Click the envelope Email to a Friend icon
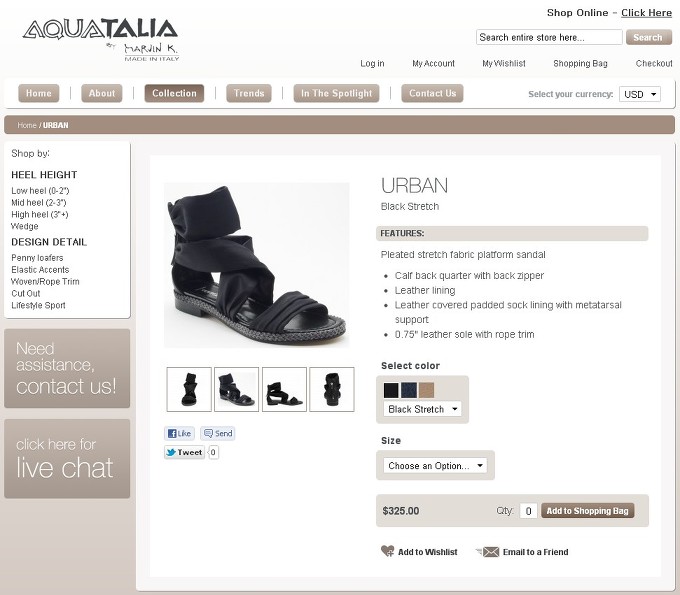Viewport: 680px width, 595px height. (x=490, y=552)
